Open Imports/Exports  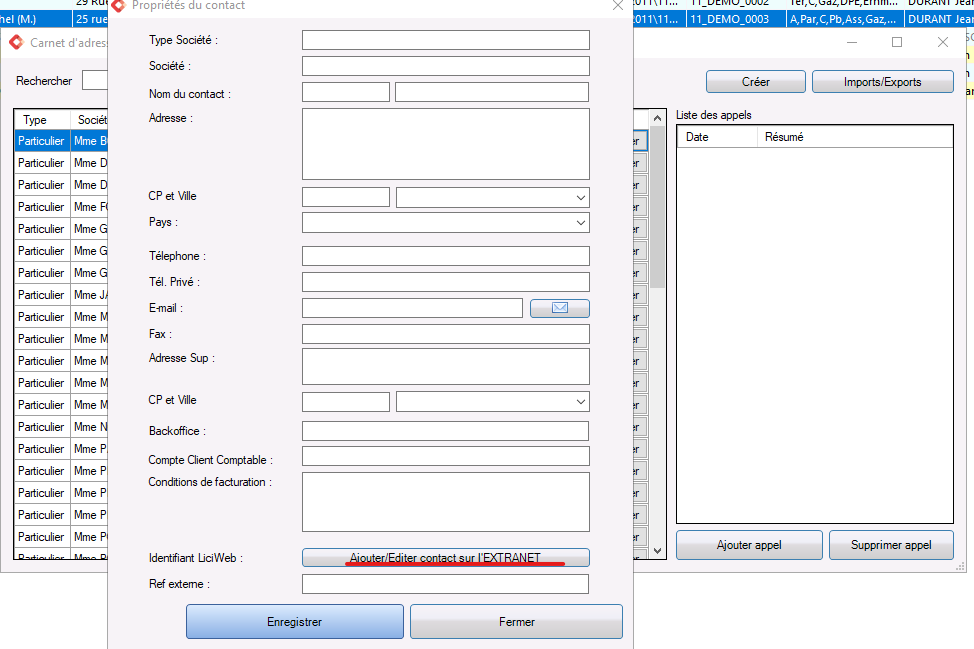pos(882,82)
